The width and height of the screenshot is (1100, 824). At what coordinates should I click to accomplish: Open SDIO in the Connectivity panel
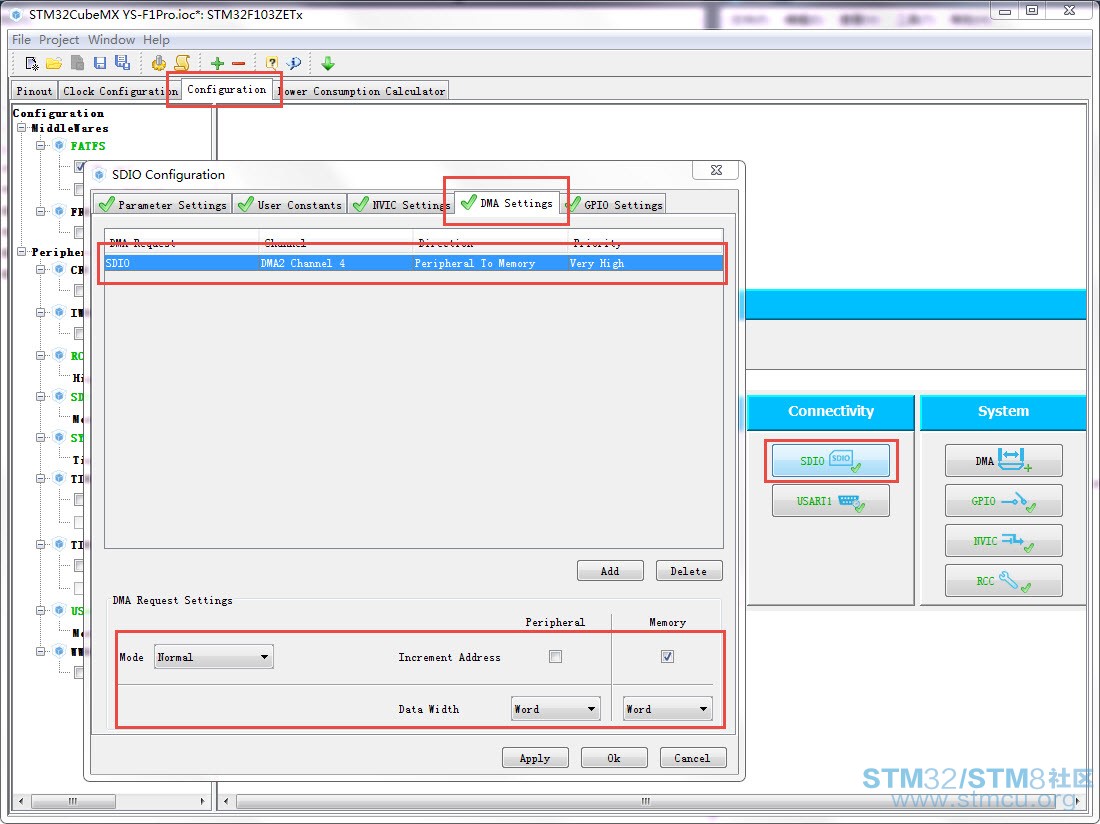click(831, 461)
